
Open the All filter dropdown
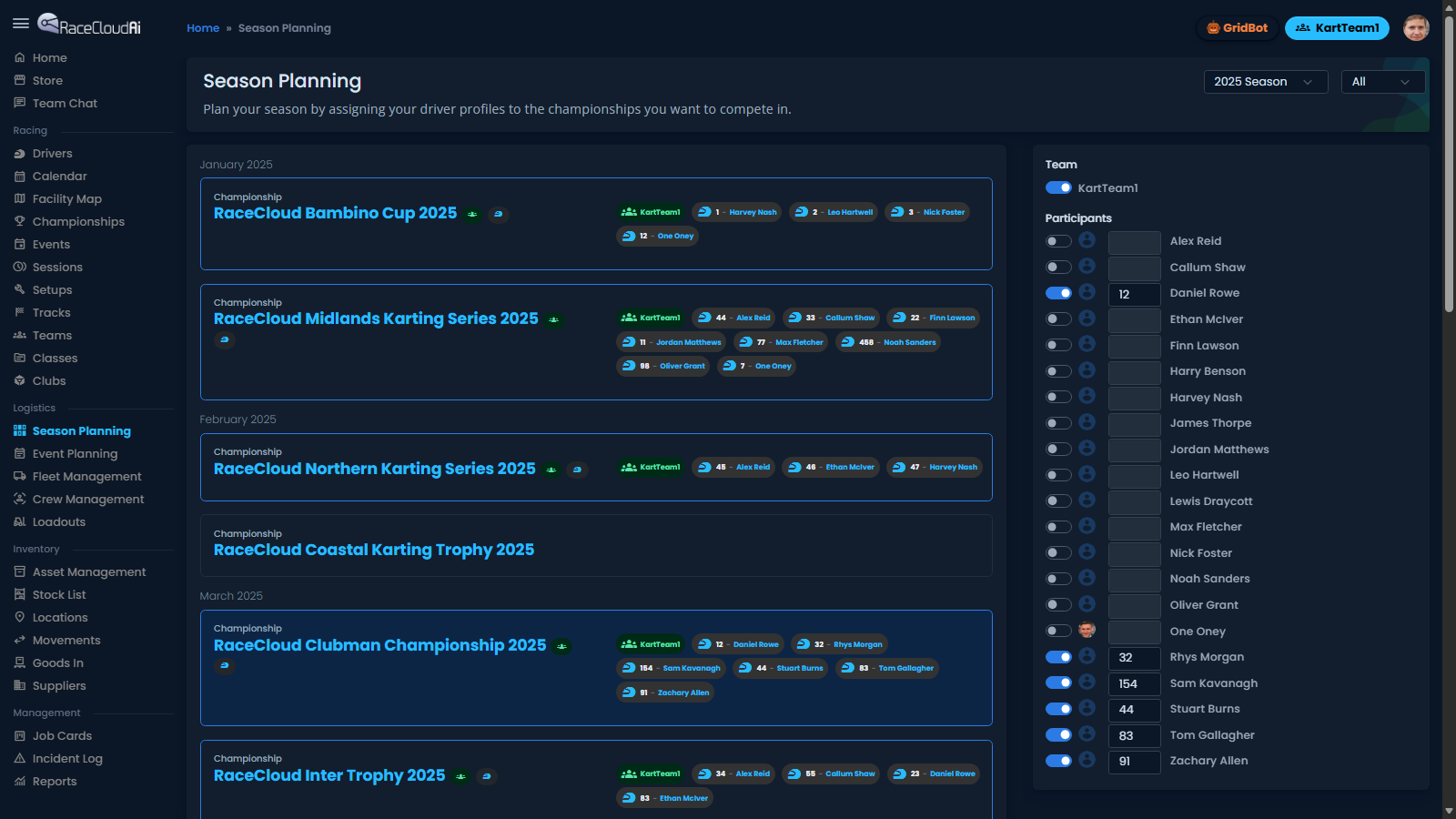point(1382,81)
